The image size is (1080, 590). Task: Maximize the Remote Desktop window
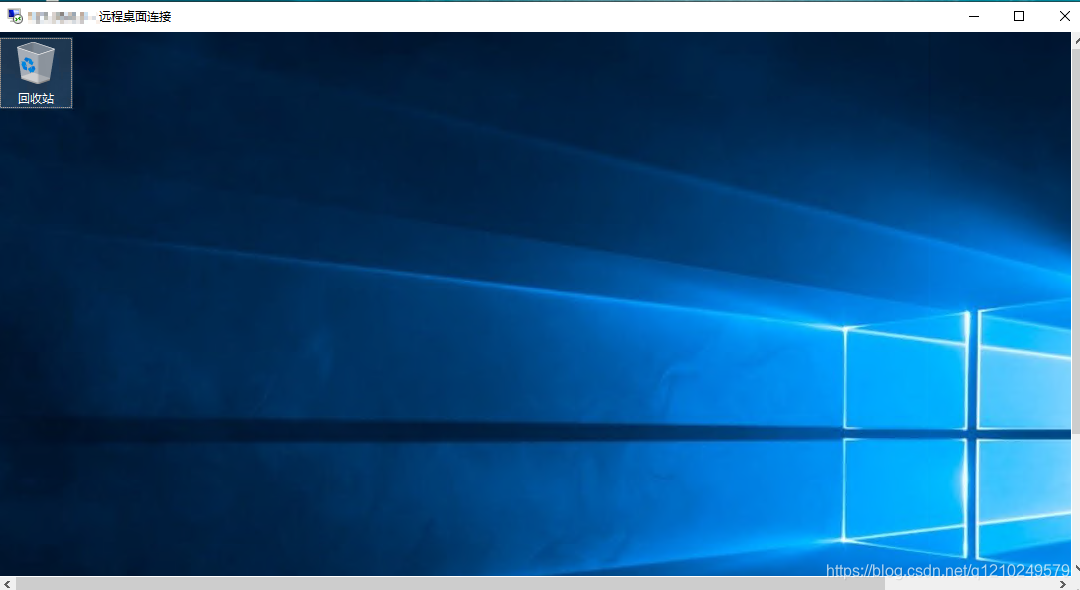[1019, 16]
